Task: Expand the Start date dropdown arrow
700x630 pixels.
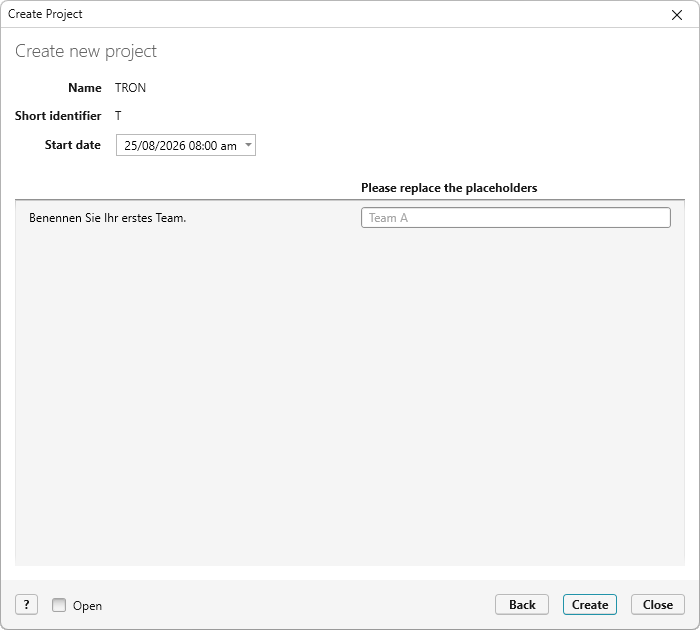Action: pos(248,145)
